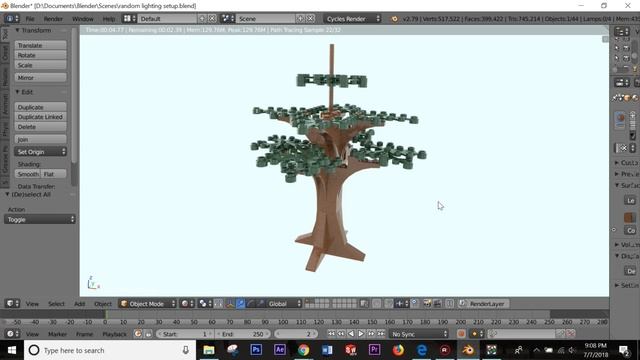Open the 3D view Select menu
This screenshot has width=640, height=360.
[56, 304]
